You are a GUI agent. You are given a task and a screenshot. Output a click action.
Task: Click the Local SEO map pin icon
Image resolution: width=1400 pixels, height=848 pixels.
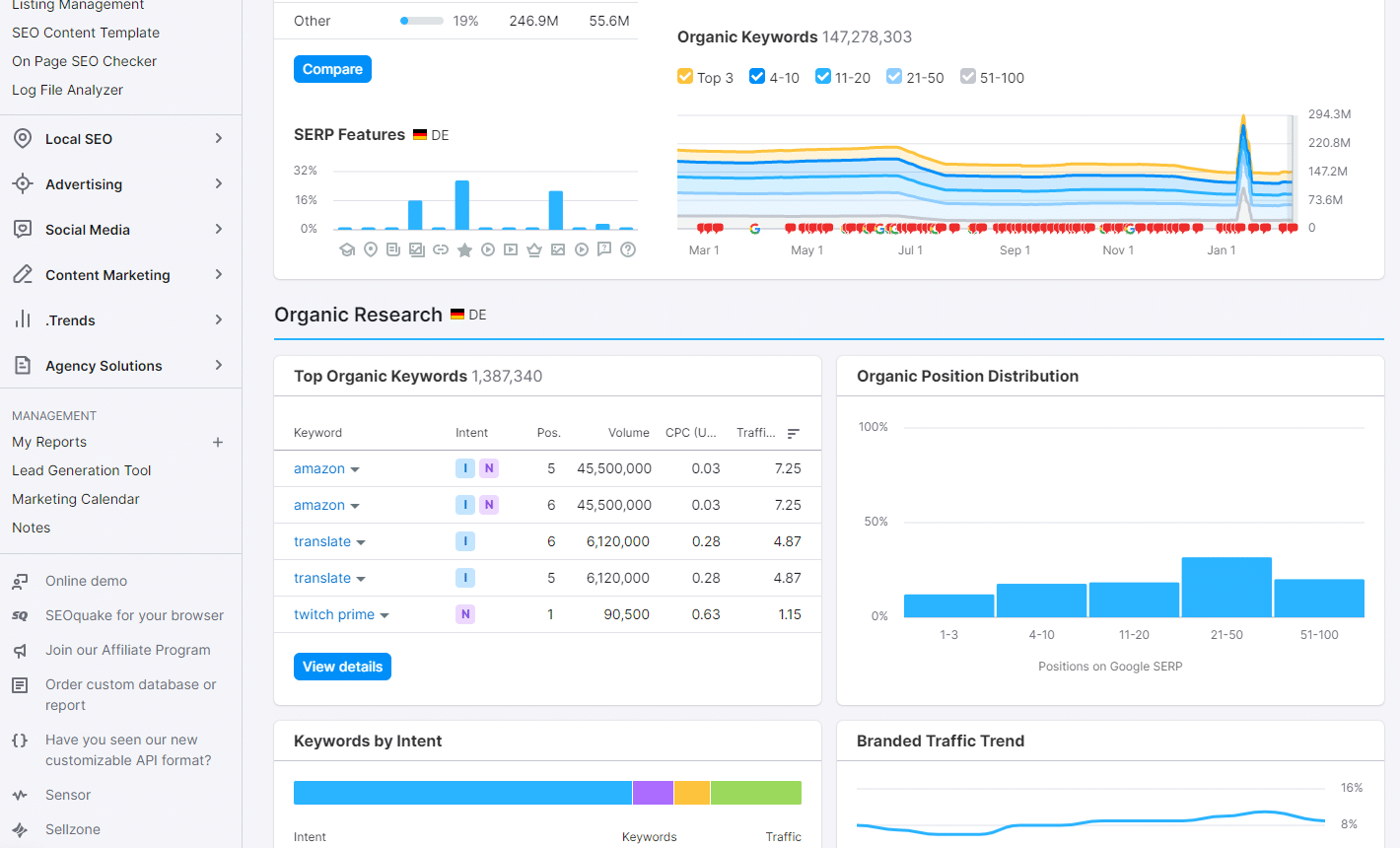23,139
